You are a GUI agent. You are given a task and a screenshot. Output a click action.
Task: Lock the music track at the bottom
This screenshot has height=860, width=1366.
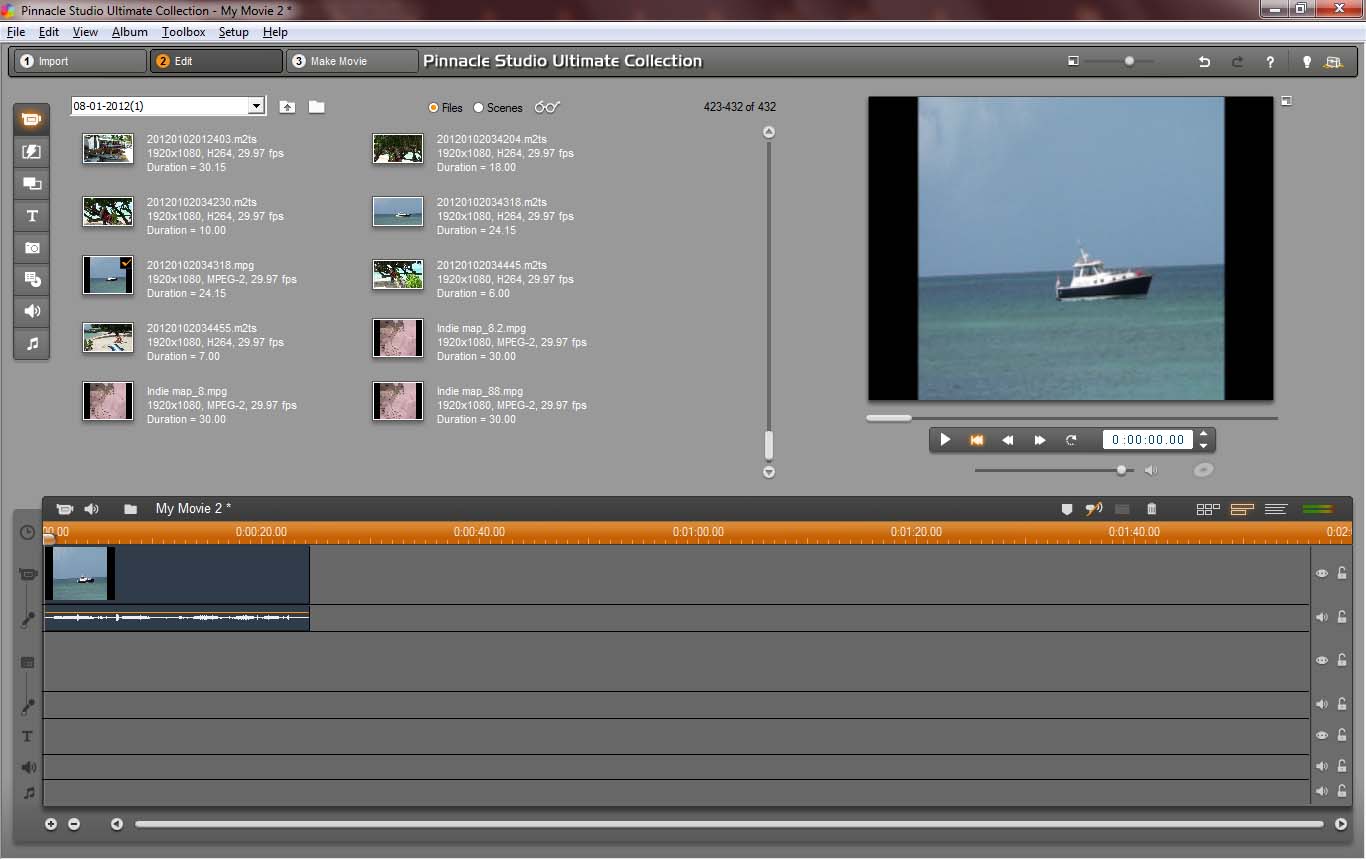tap(1342, 791)
